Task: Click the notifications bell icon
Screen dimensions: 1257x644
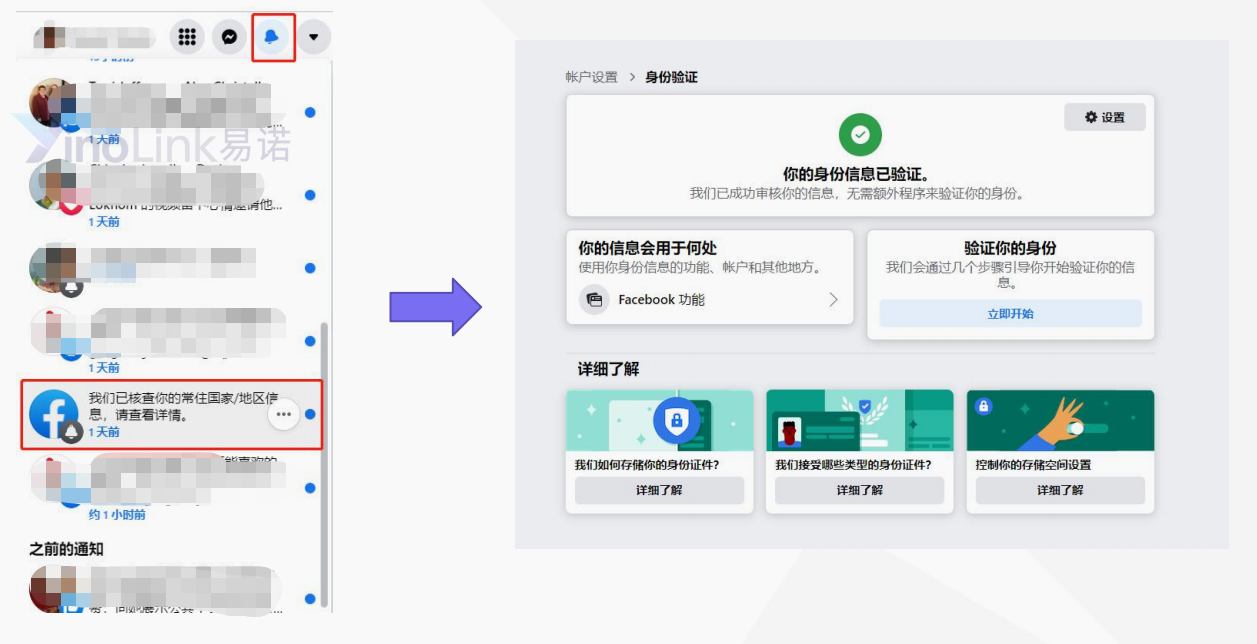Action: [272, 37]
